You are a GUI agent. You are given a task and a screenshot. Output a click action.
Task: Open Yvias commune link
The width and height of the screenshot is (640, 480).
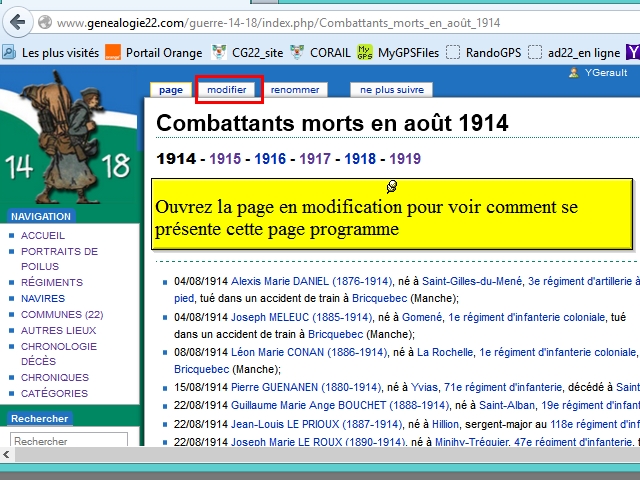[424, 387]
